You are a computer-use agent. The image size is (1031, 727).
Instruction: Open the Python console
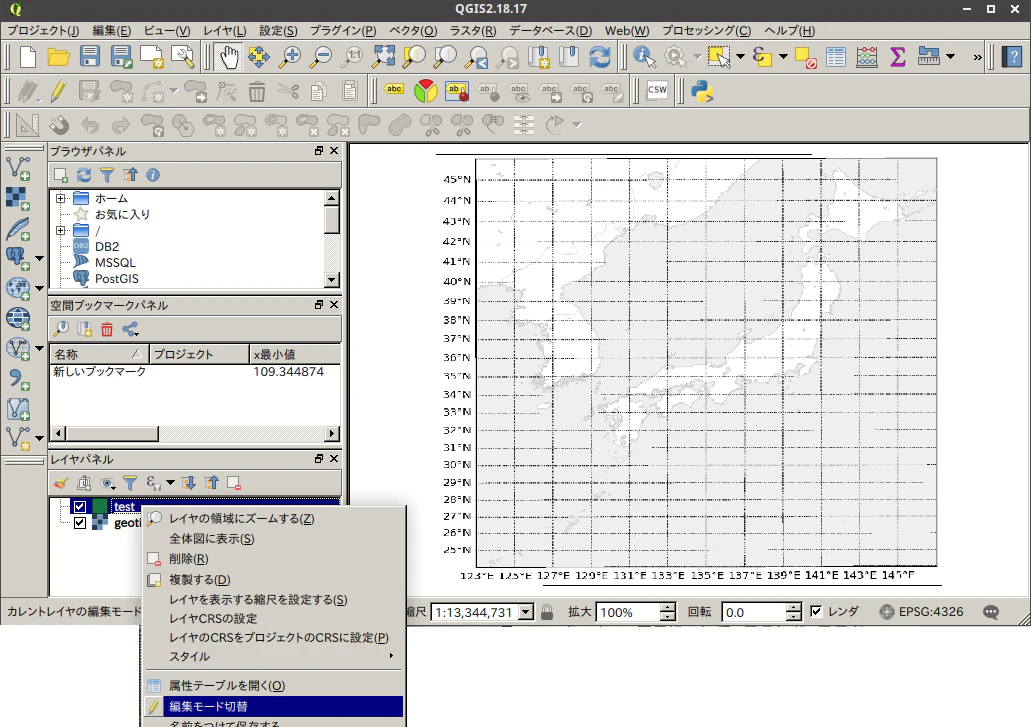point(702,91)
